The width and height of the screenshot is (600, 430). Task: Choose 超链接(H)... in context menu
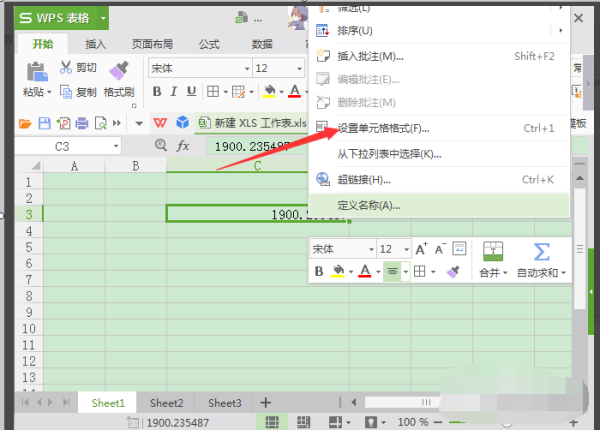[x=439, y=180]
